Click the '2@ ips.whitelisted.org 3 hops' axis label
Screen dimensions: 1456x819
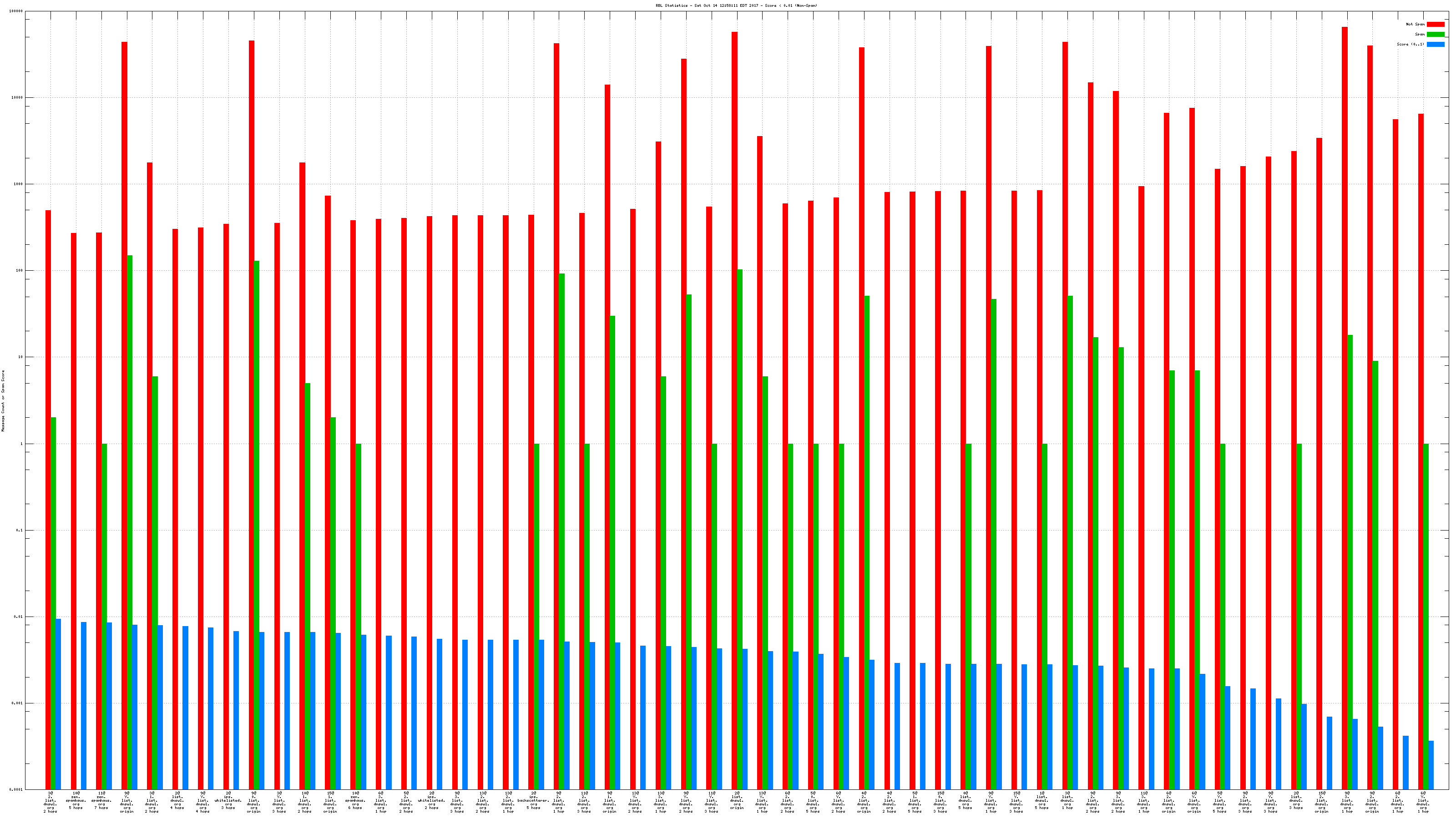(x=228, y=801)
